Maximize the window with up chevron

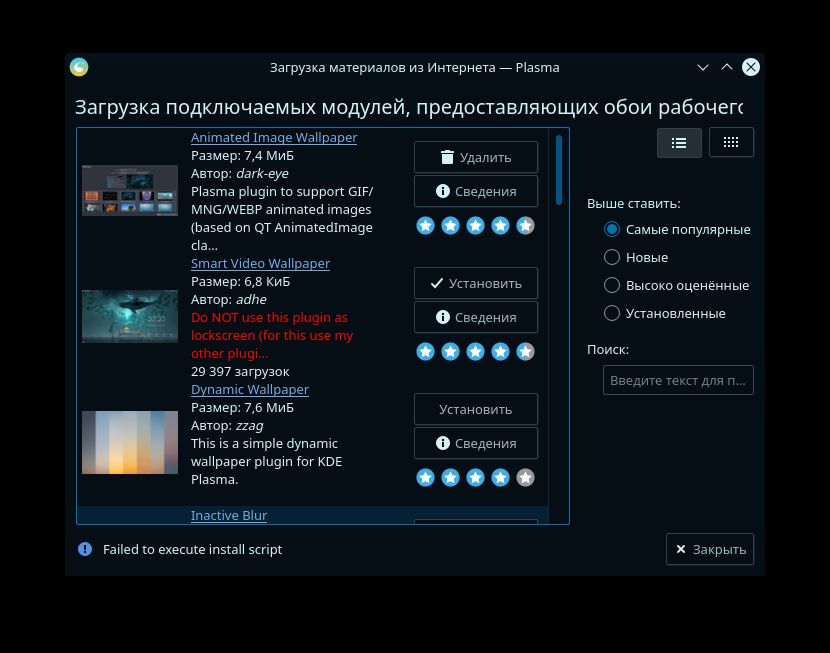click(727, 67)
